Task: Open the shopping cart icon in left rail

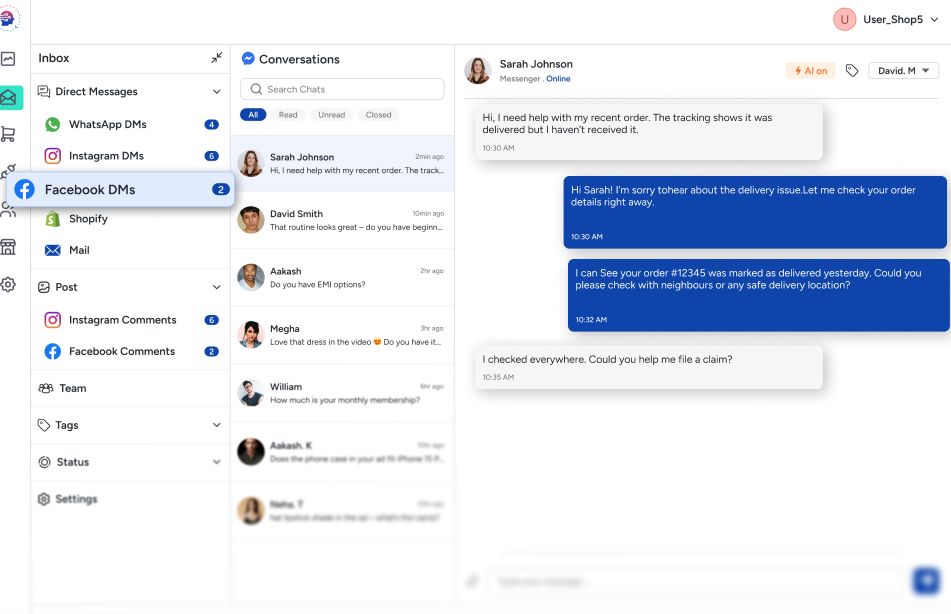Action: (x=8, y=134)
